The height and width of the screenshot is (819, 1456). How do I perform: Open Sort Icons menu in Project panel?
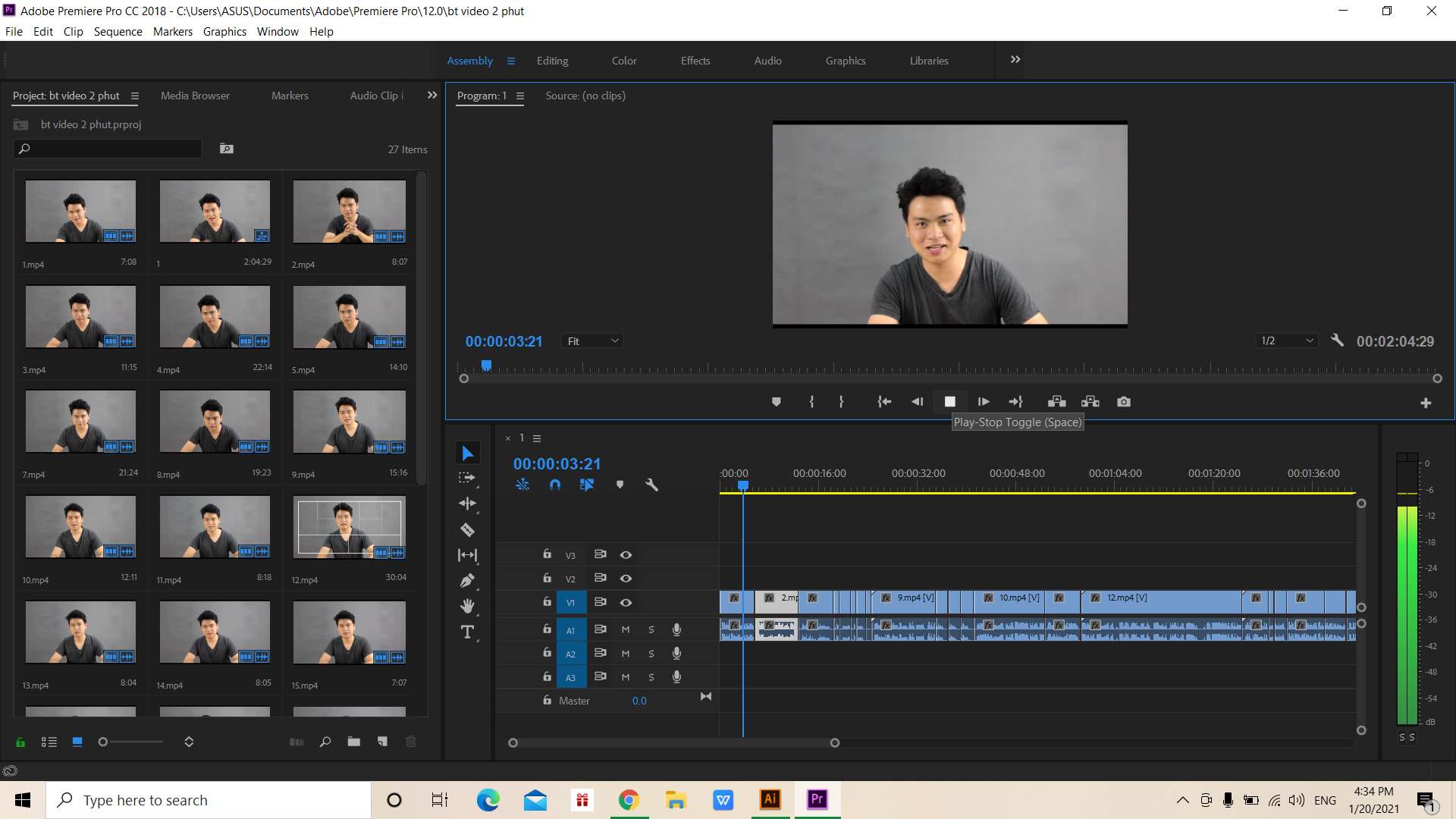coord(189,742)
